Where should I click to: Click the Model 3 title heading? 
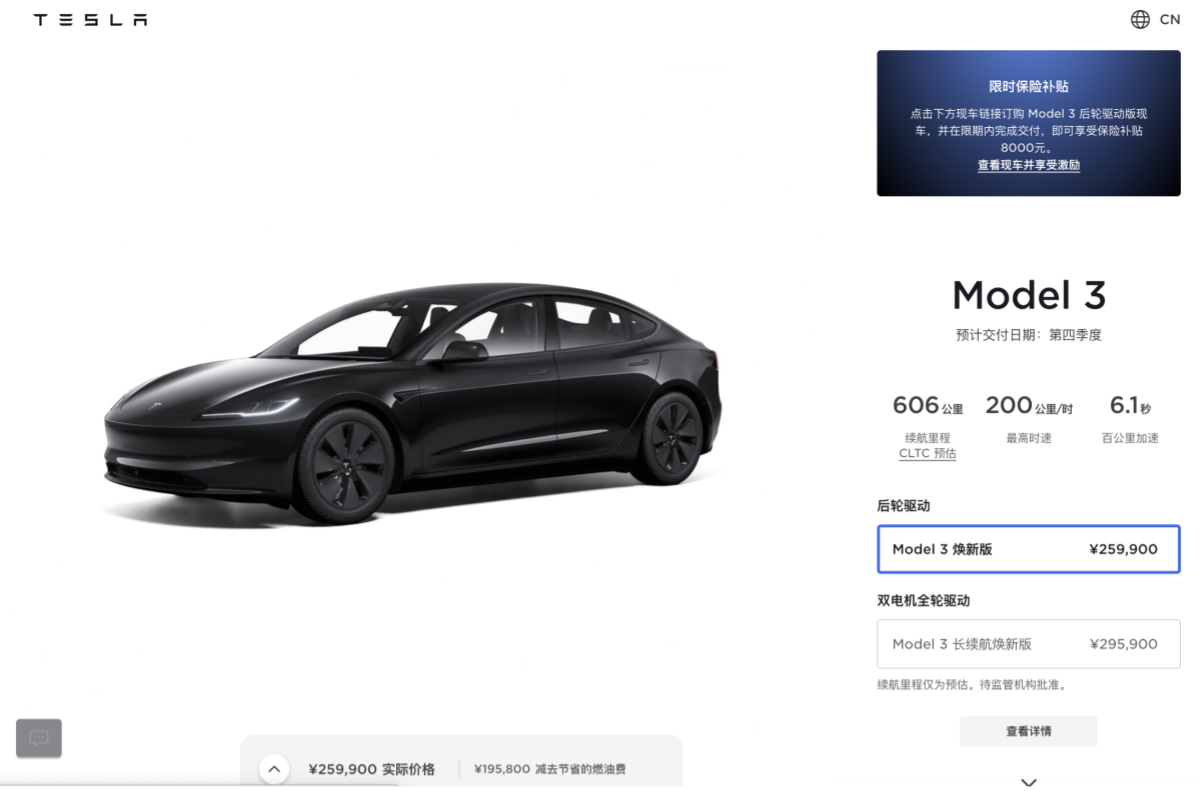click(1028, 295)
